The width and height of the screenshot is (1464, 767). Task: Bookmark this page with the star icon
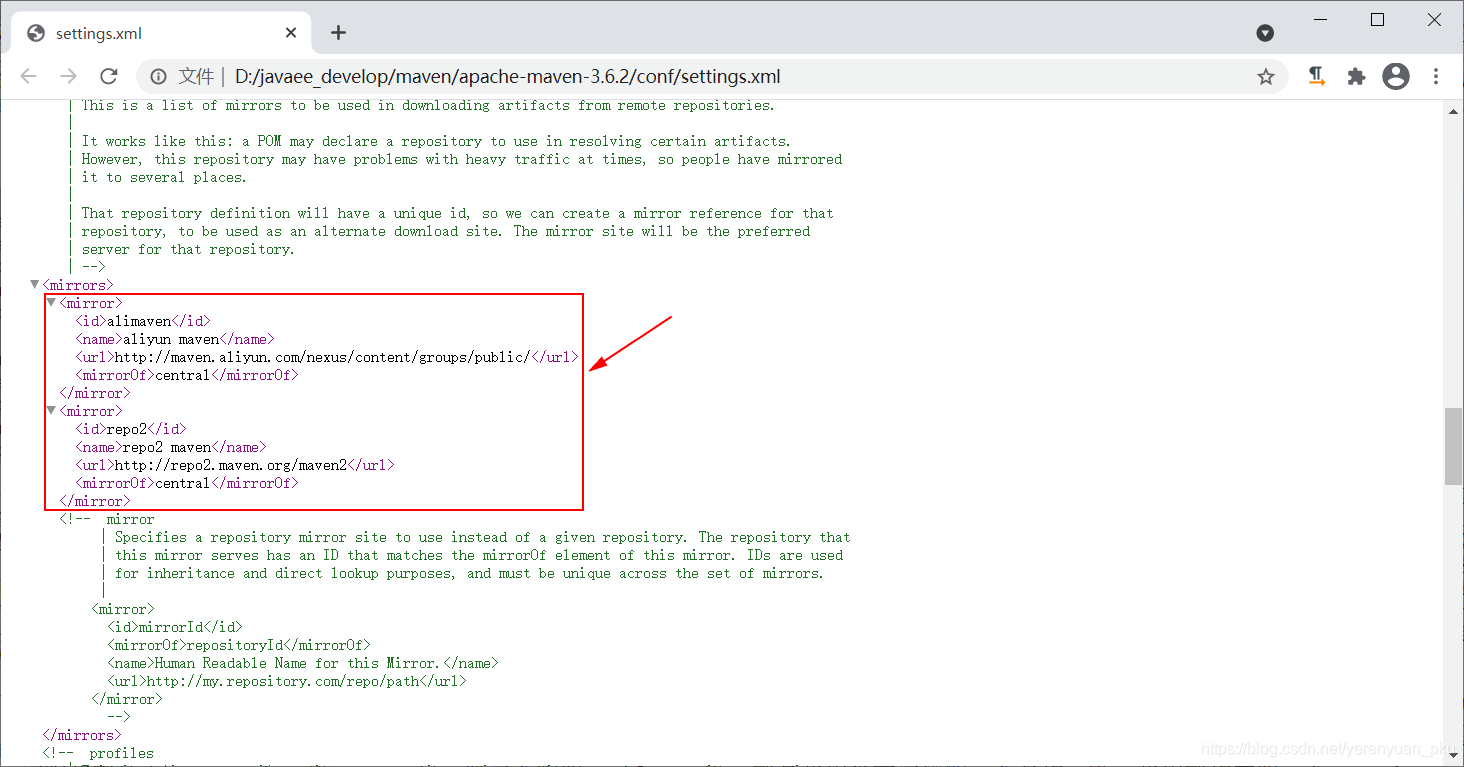point(1266,77)
